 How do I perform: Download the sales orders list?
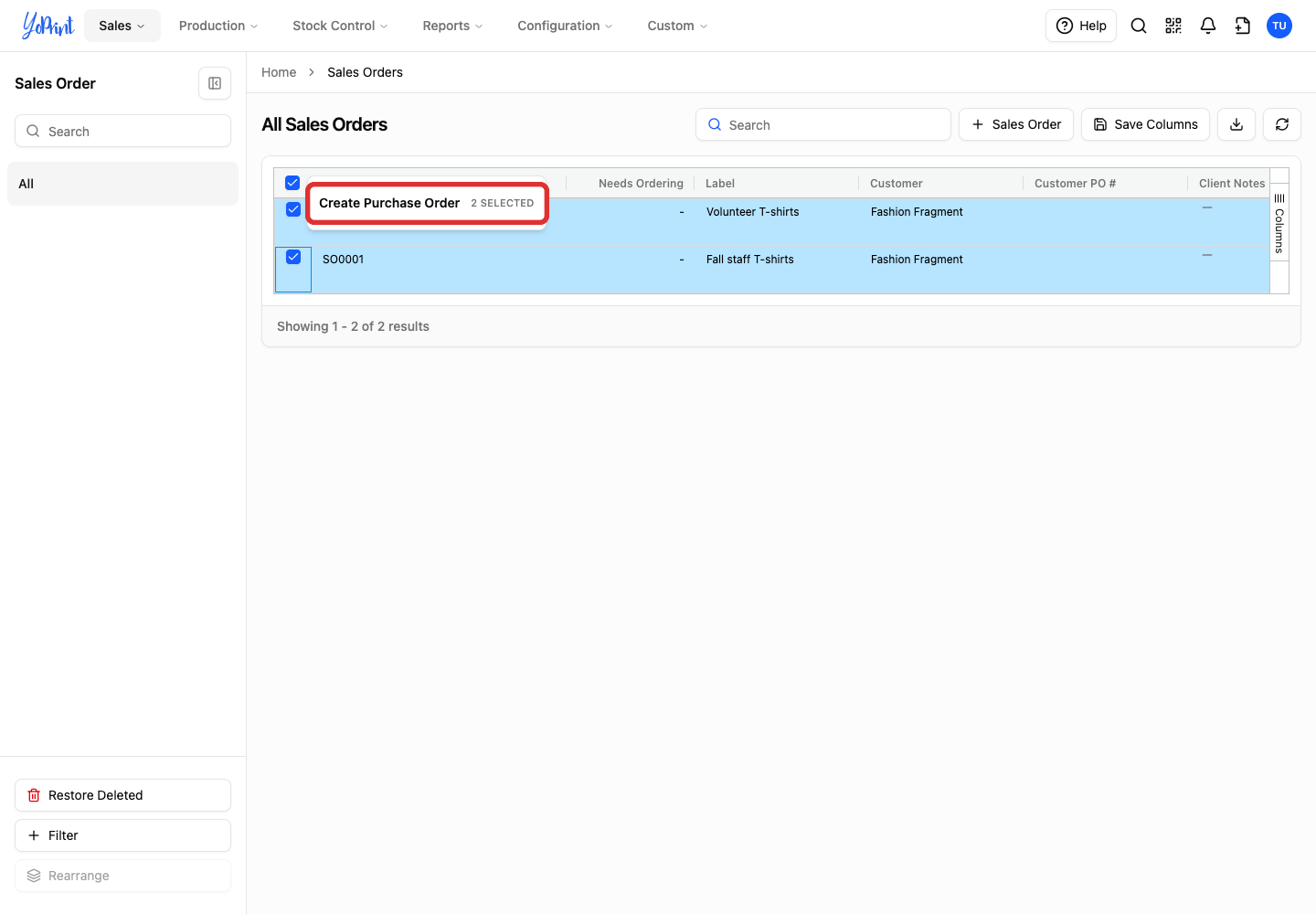pos(1236,124)
